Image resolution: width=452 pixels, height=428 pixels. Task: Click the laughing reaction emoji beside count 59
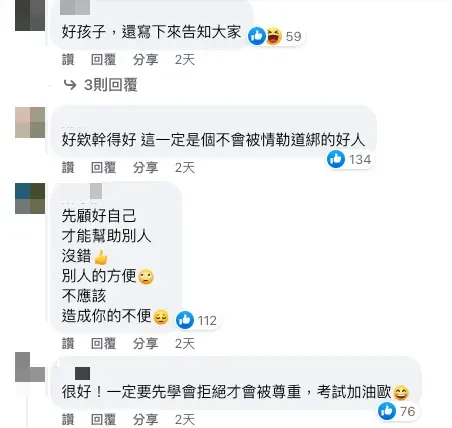pos(274,36)
